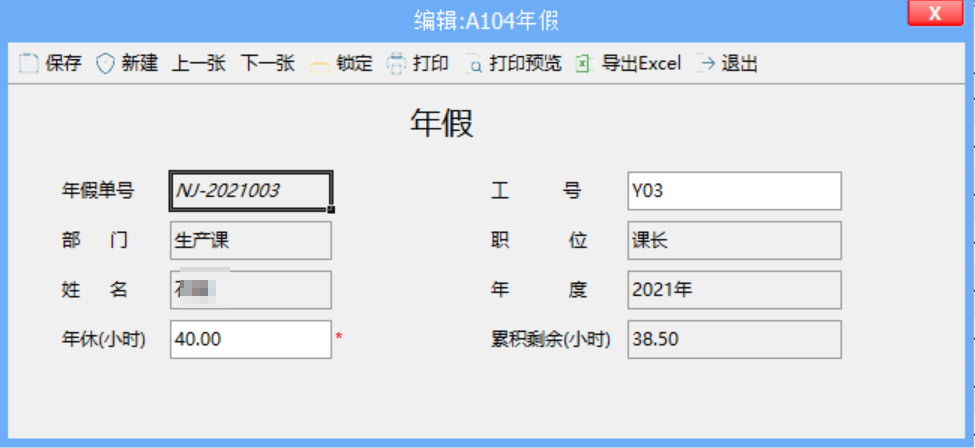The height and width of the screenshot is (448, 975).
Task: Click the 退出 toolbar label
Action: [739, 63]
